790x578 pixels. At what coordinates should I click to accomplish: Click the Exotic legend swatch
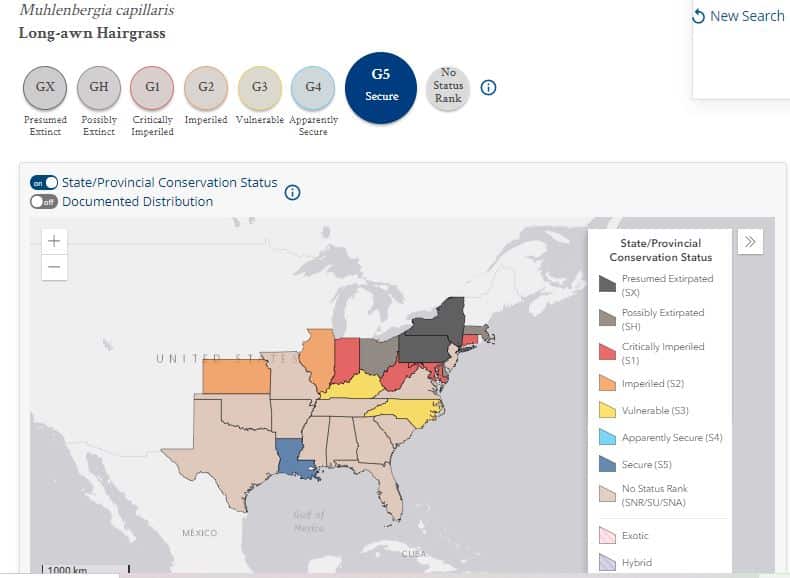click(x=607, y=535)
